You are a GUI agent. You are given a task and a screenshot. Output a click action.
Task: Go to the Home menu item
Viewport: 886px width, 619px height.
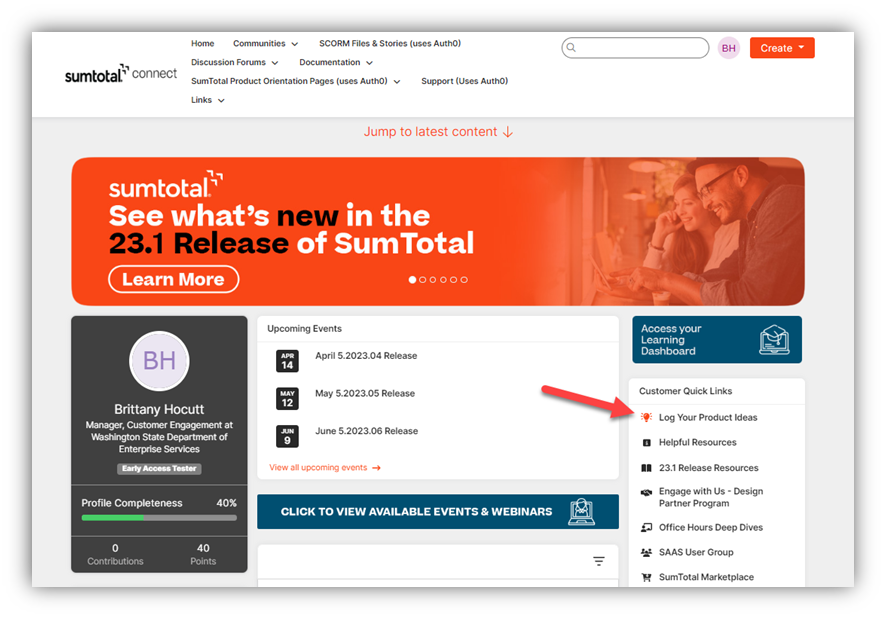coord(202,44)
